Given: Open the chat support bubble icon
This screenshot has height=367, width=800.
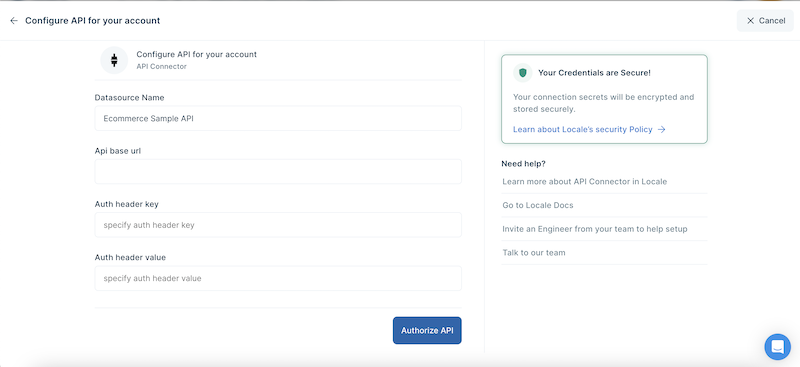Looking at the screenshot, I should tap(777, 347).
